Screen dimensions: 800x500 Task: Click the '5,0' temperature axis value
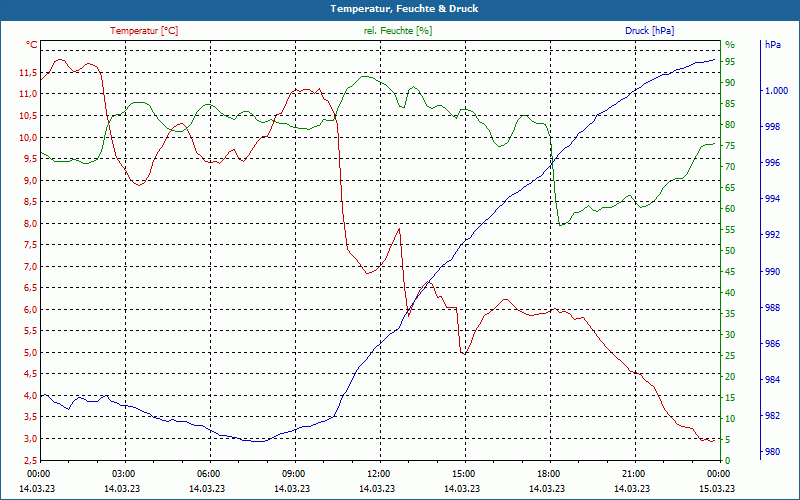tap(30, 352)
